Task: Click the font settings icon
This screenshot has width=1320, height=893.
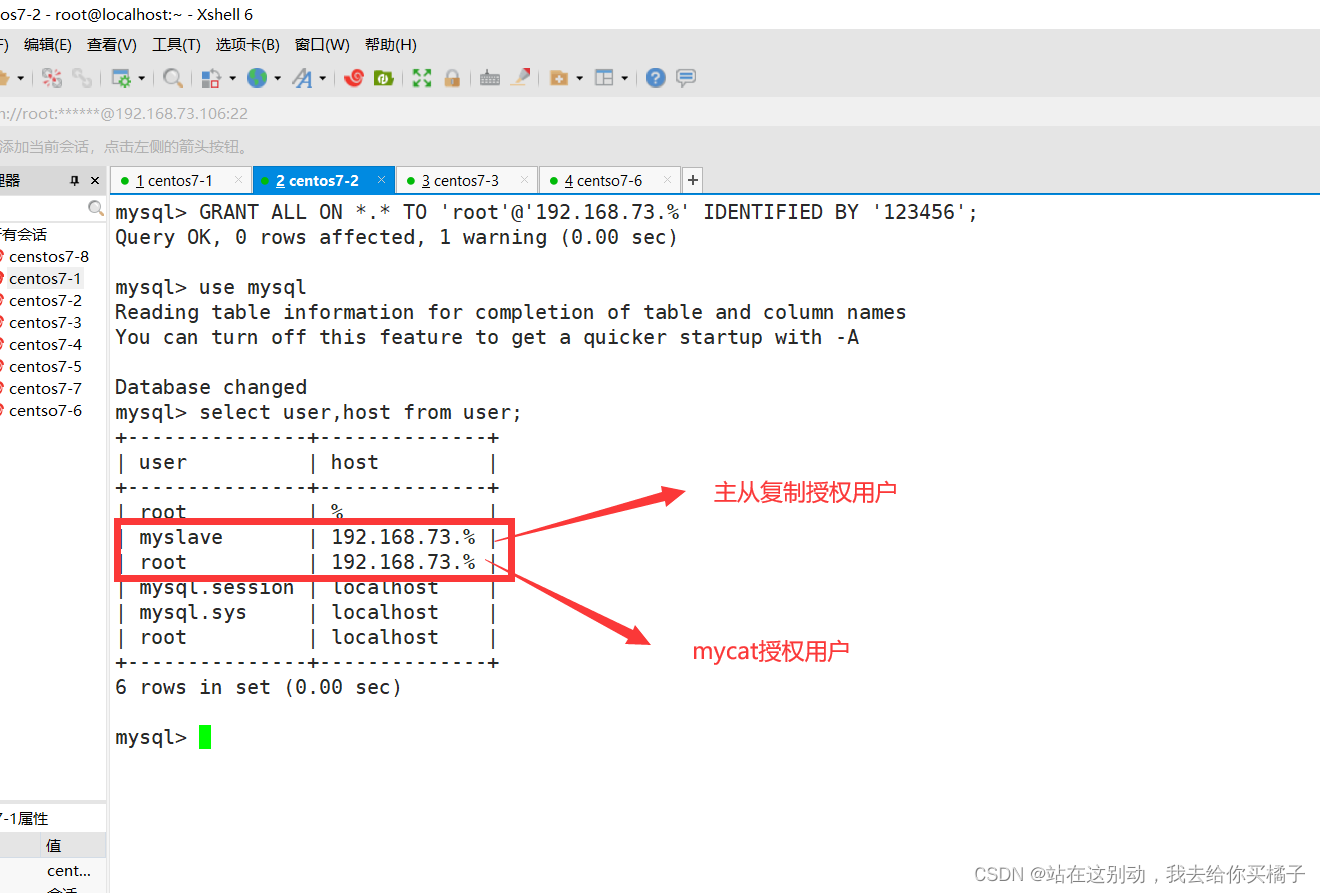Action: pyautogui.click(x=302, y=77)
